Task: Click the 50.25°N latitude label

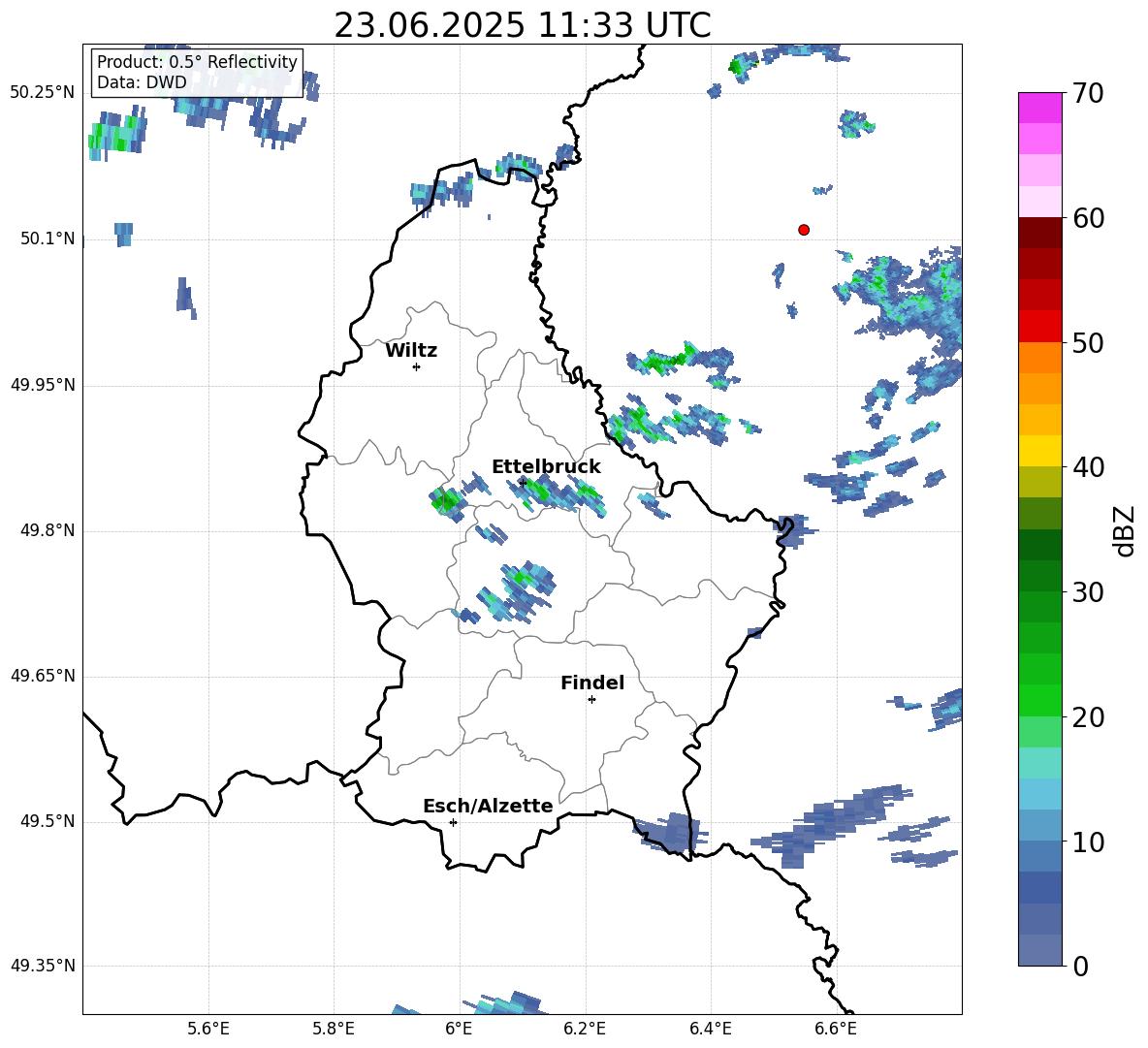Action: (43, 93)
